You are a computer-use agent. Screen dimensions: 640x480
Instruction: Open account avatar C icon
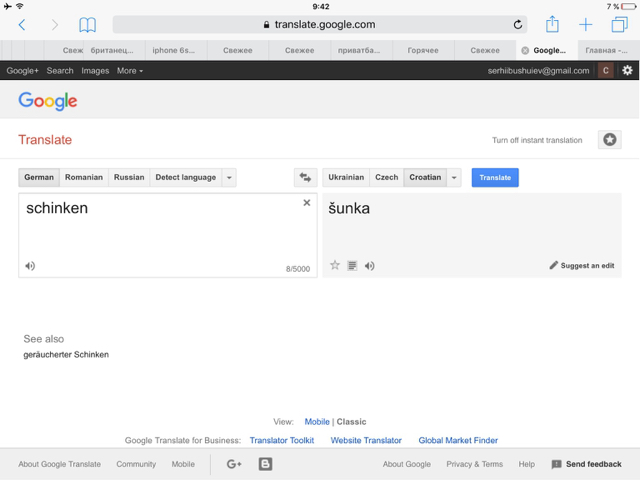pos(606,71)
